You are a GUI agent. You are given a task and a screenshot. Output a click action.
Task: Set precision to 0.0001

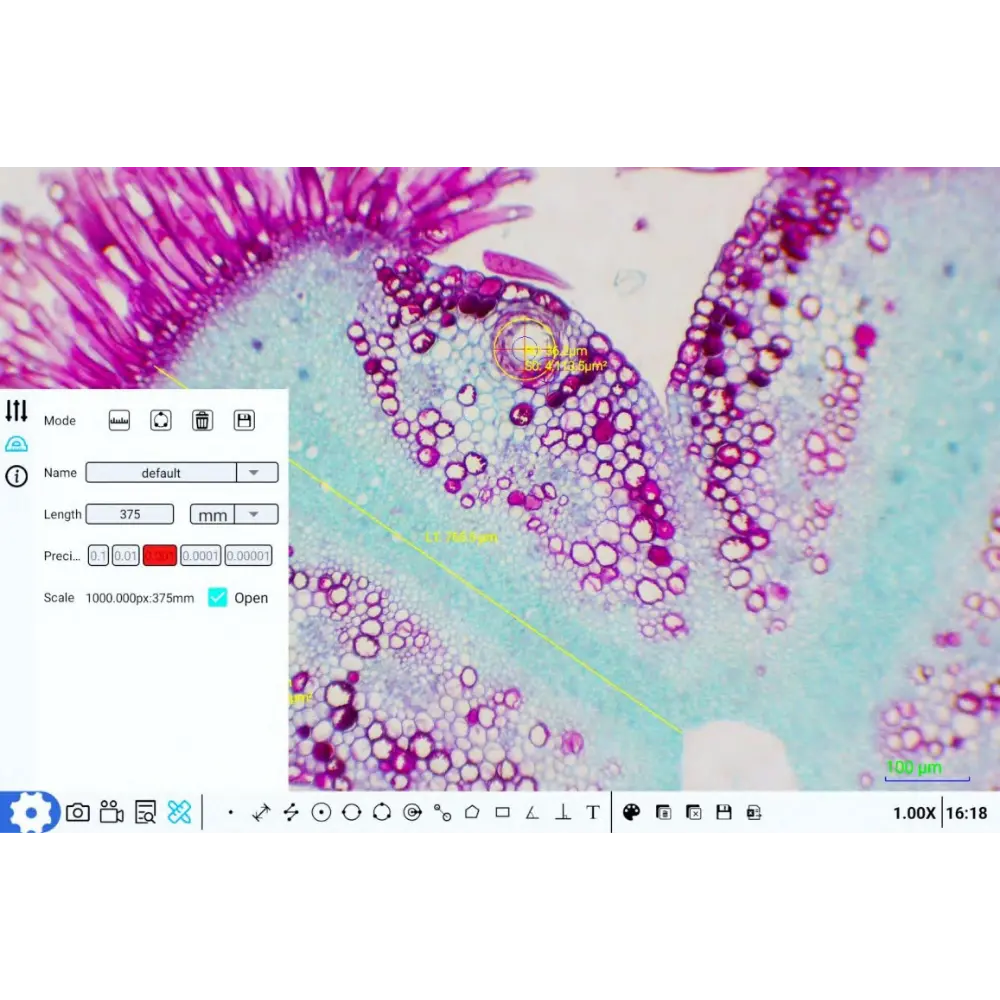click(x=200, y=556)
